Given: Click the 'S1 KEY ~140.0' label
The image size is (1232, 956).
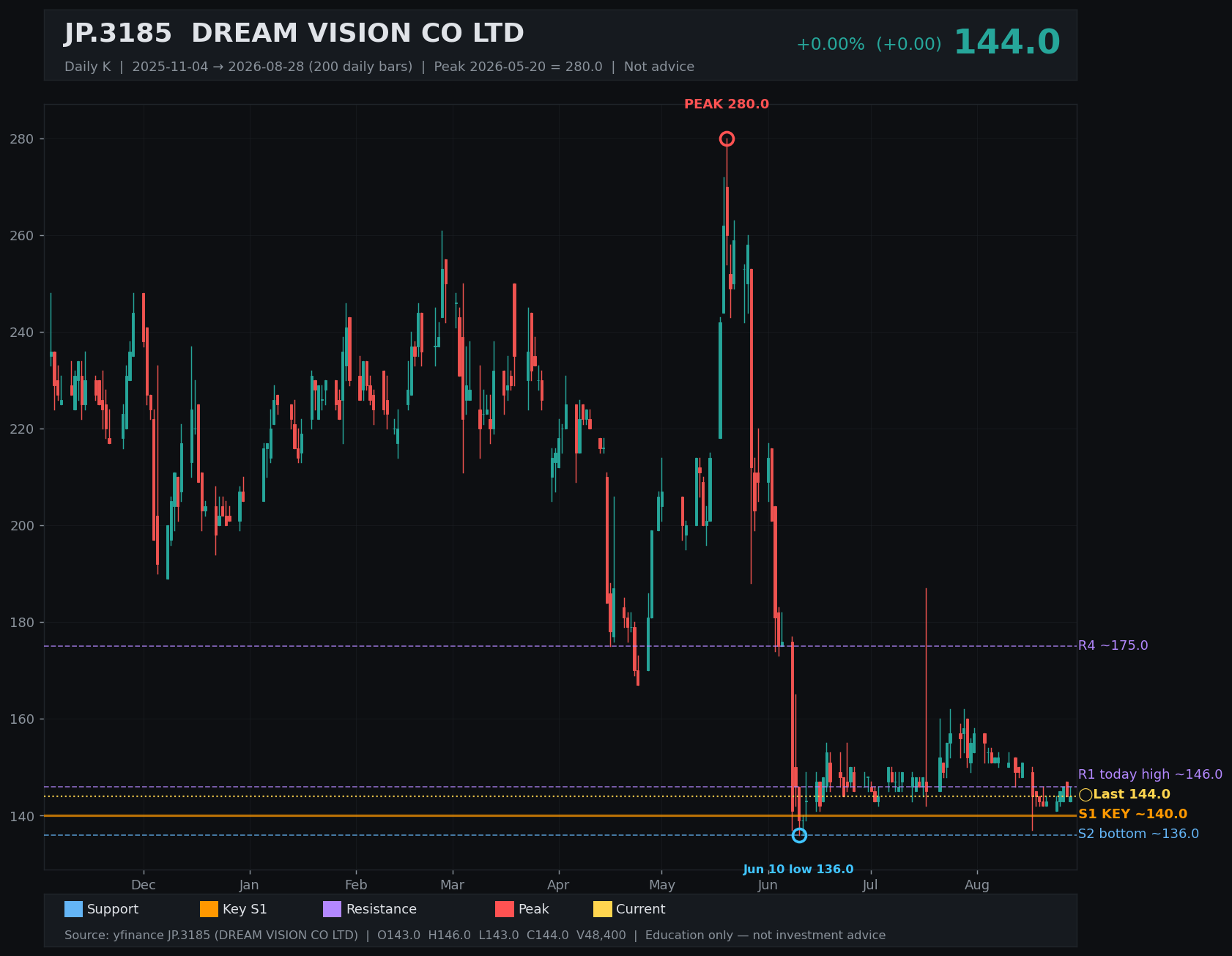Looking at the screenshot, I should pos(1132,815).
